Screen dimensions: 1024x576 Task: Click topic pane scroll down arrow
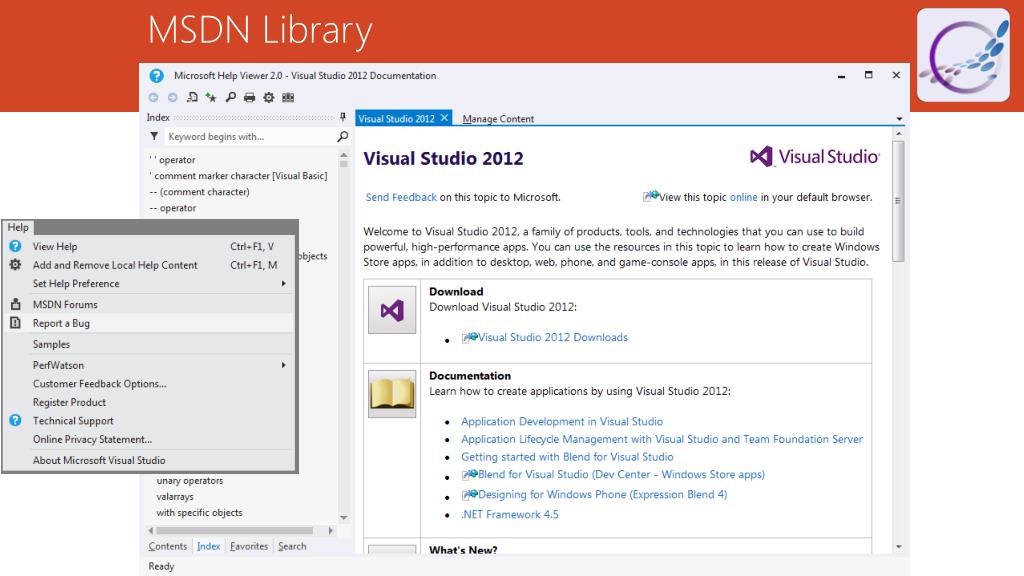[x=899, y=546]
